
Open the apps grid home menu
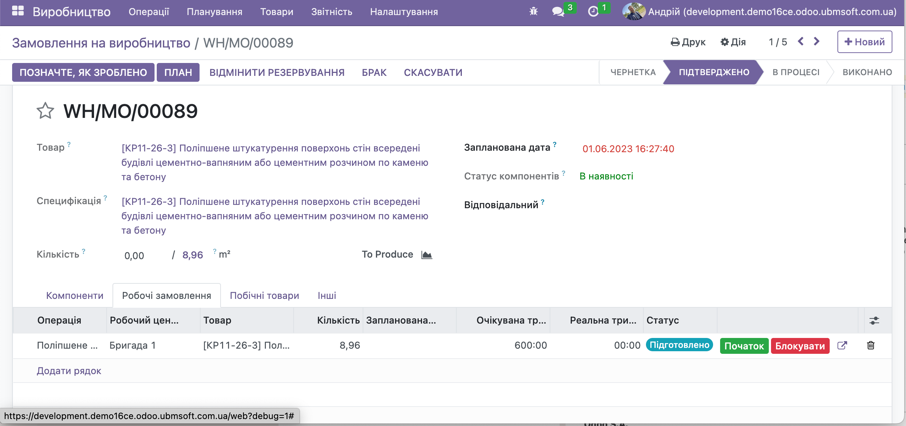click(x=17, y=12)
